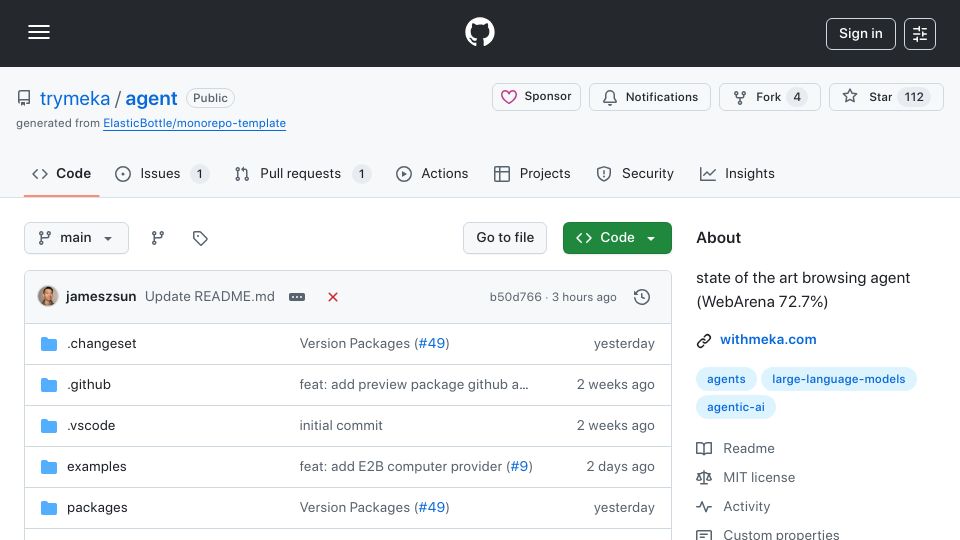Click the Go to file button
Viewport: 960px width, 540px height.
click(504, 238)
